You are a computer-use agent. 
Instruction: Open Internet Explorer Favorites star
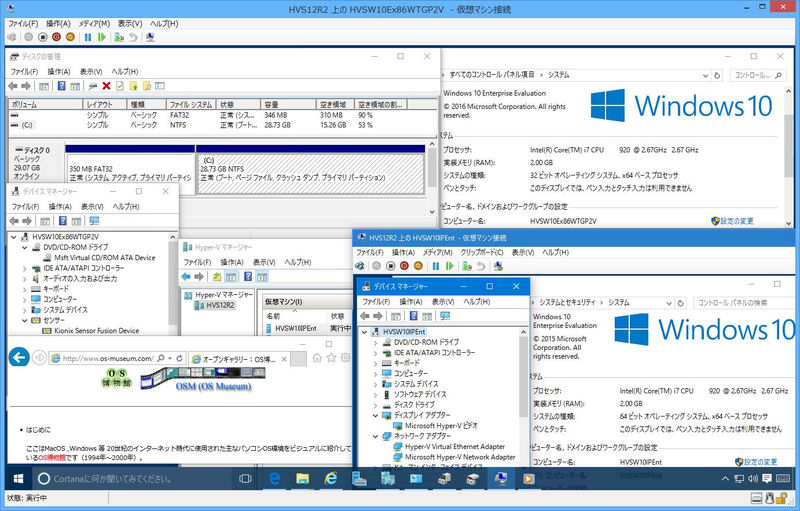[x=331, y=358]
